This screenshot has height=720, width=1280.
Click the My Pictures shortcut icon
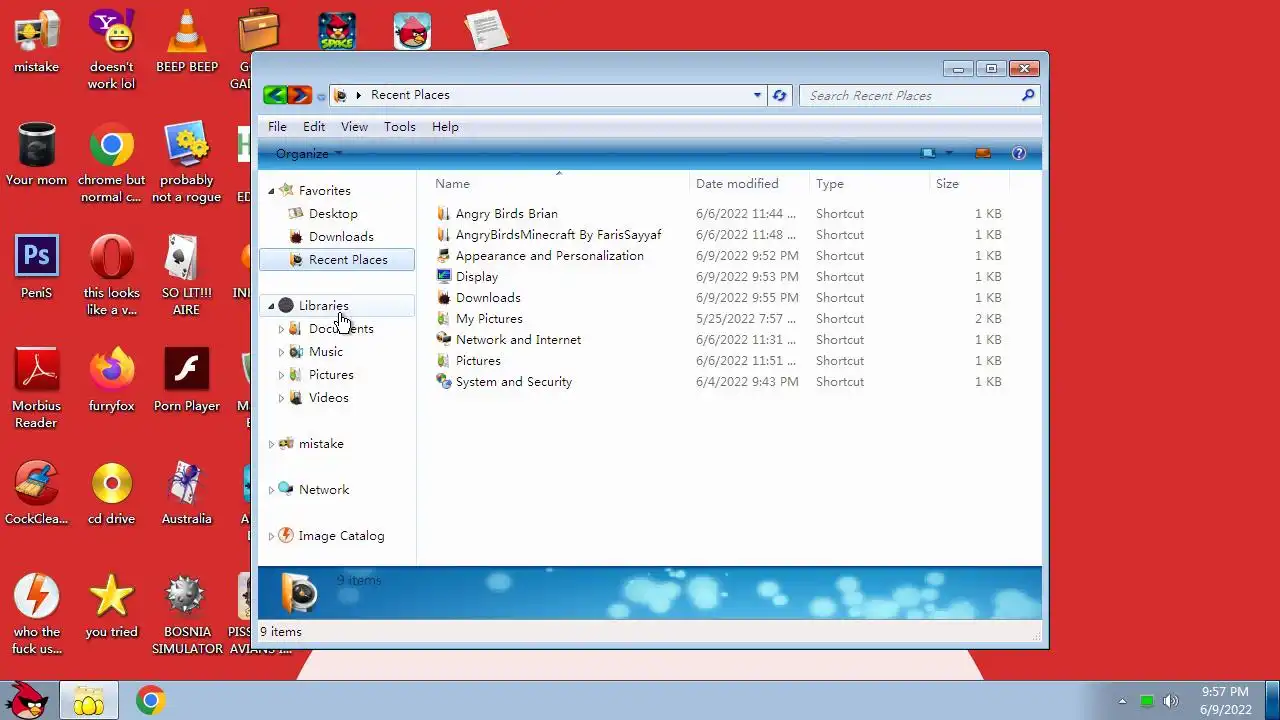pos(444,318)
